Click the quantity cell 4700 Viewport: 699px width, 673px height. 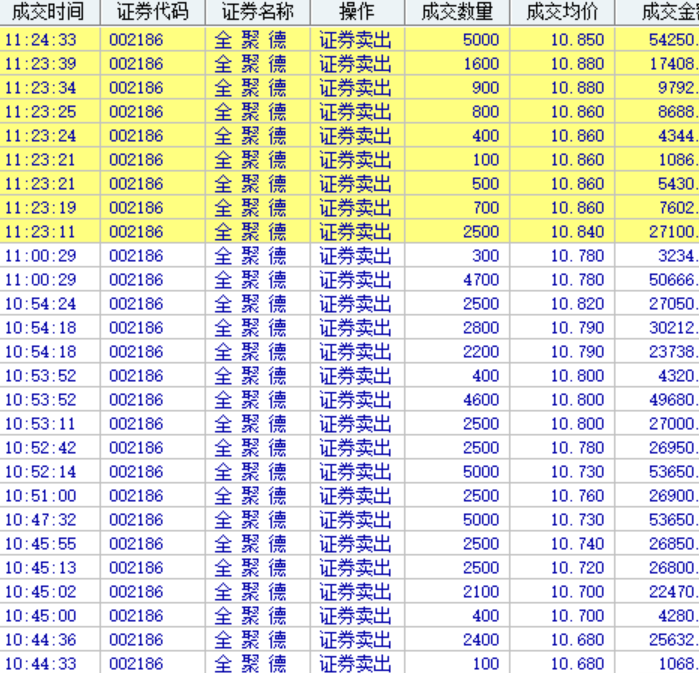481,280
